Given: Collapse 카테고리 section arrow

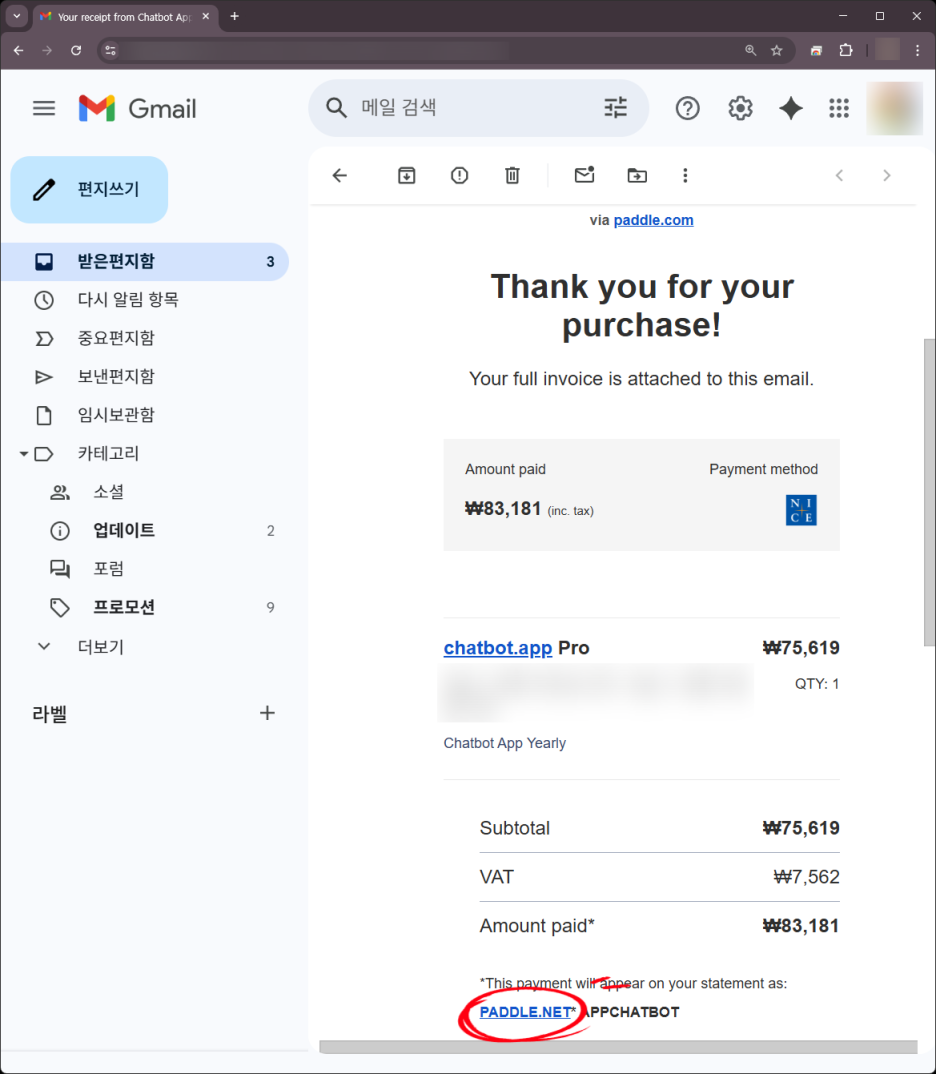Looking at the screenshot, I should [x=23, y=453].
